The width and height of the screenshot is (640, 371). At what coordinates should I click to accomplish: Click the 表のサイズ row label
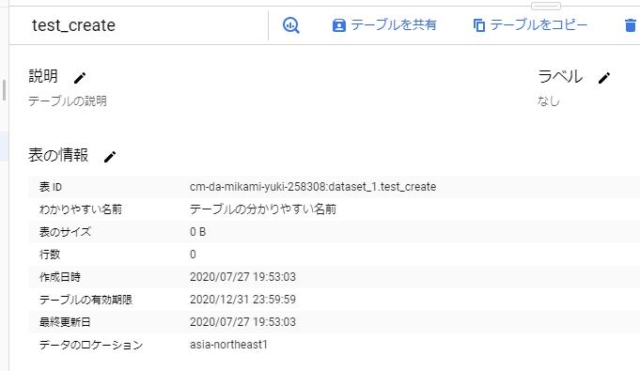point(65,232)
